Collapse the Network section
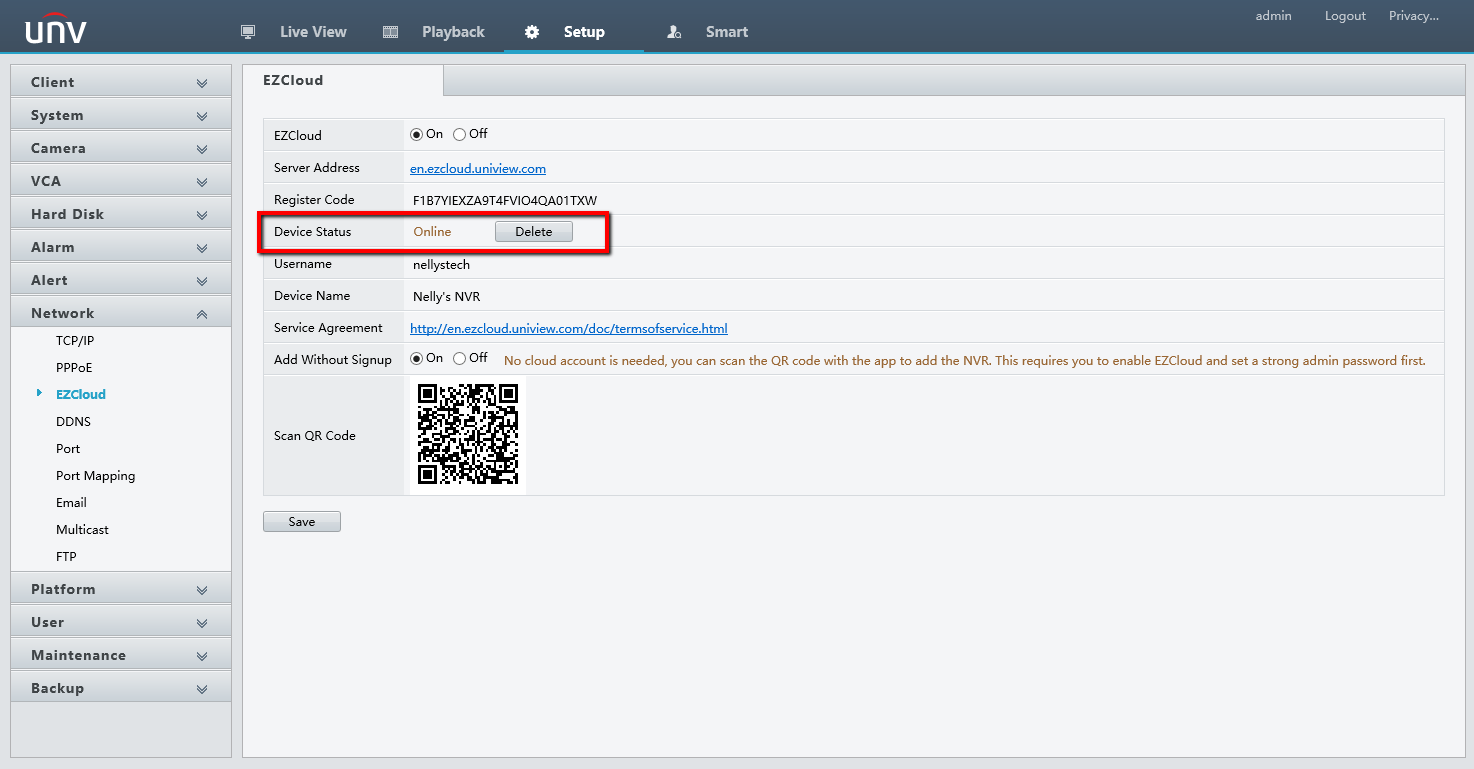 click(120, 313)
